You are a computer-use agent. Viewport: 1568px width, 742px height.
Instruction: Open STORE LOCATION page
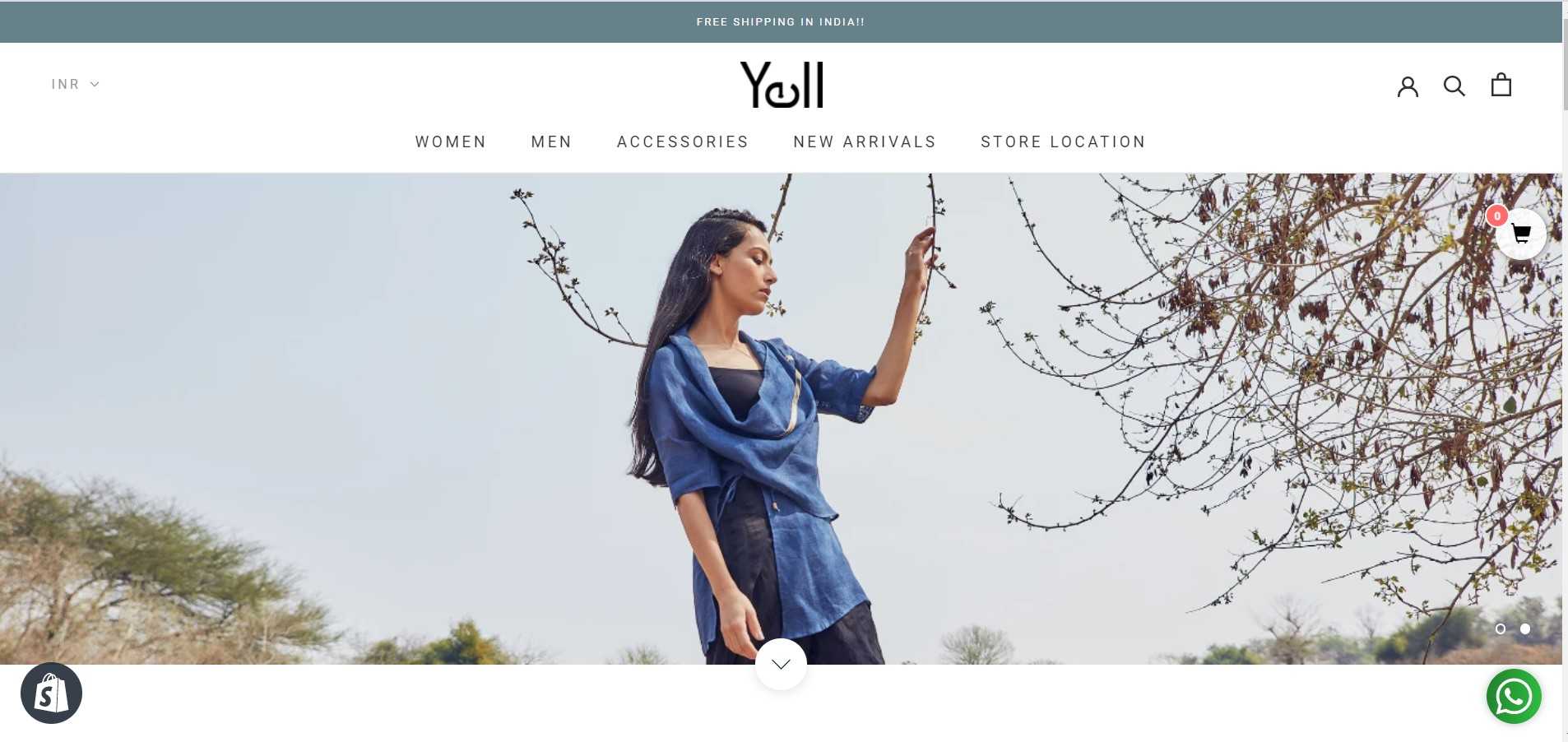tap(1064, 141)
